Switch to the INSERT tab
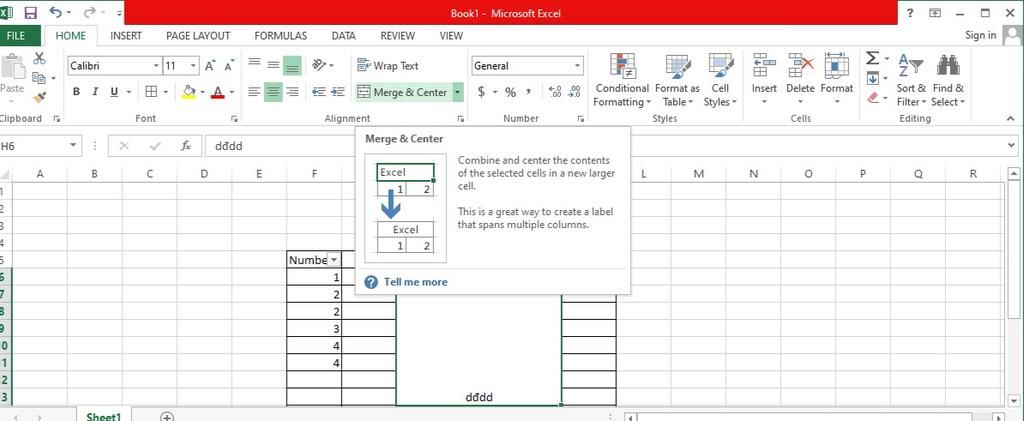 pyautogui.click(x=126, y=36)
